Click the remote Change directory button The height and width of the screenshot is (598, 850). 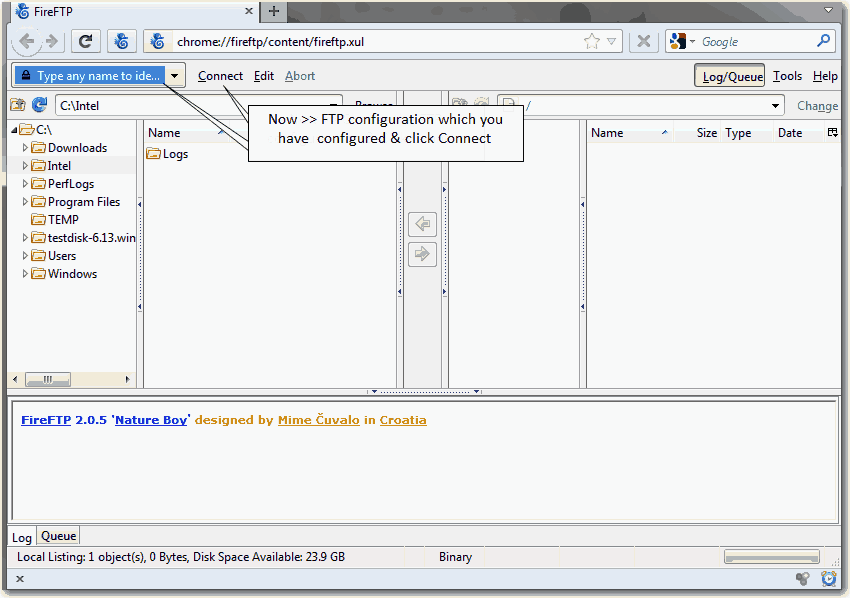click(817, 106)
